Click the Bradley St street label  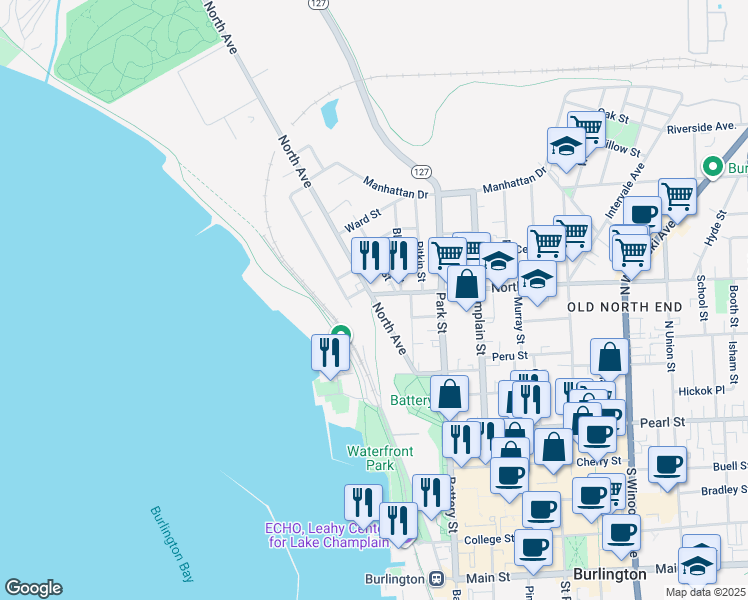pos(724,490)
